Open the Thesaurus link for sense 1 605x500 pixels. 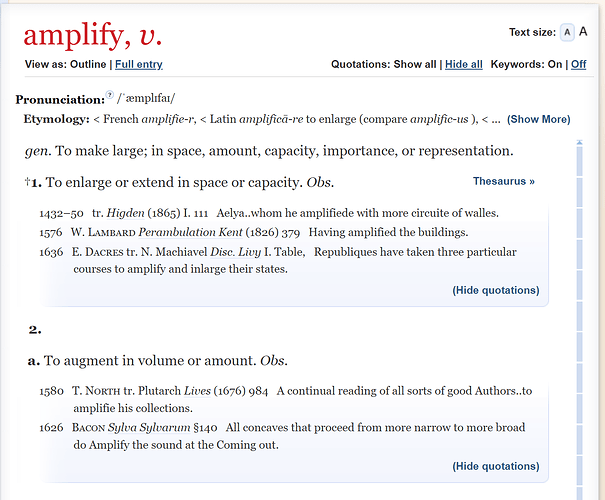504,181
